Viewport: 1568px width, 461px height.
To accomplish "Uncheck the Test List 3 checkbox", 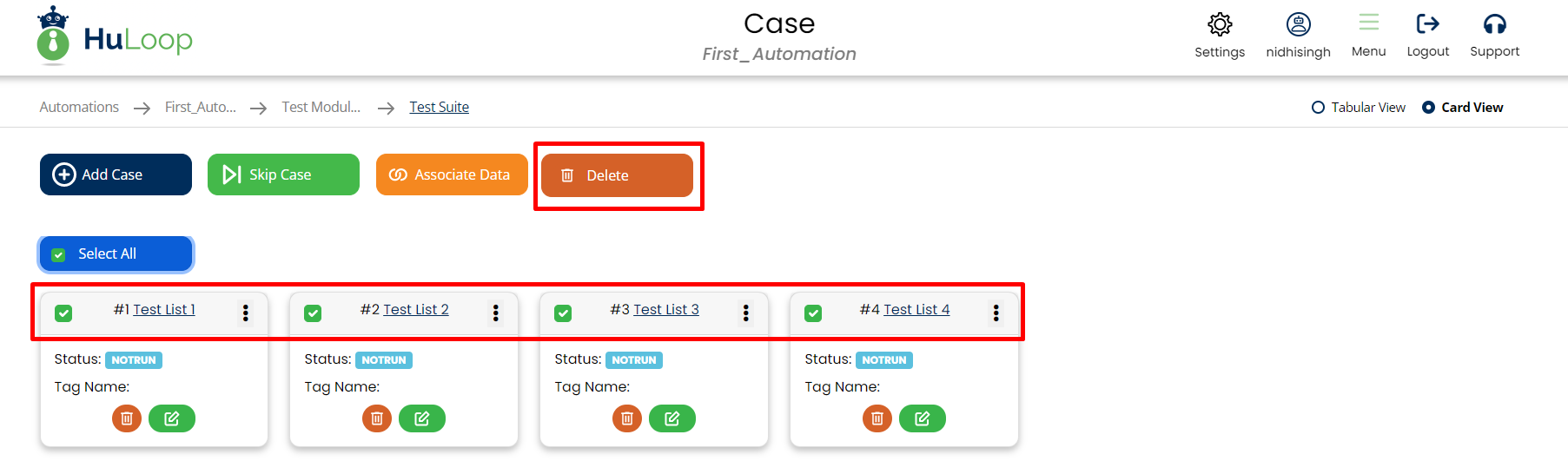I will point(563,313).
